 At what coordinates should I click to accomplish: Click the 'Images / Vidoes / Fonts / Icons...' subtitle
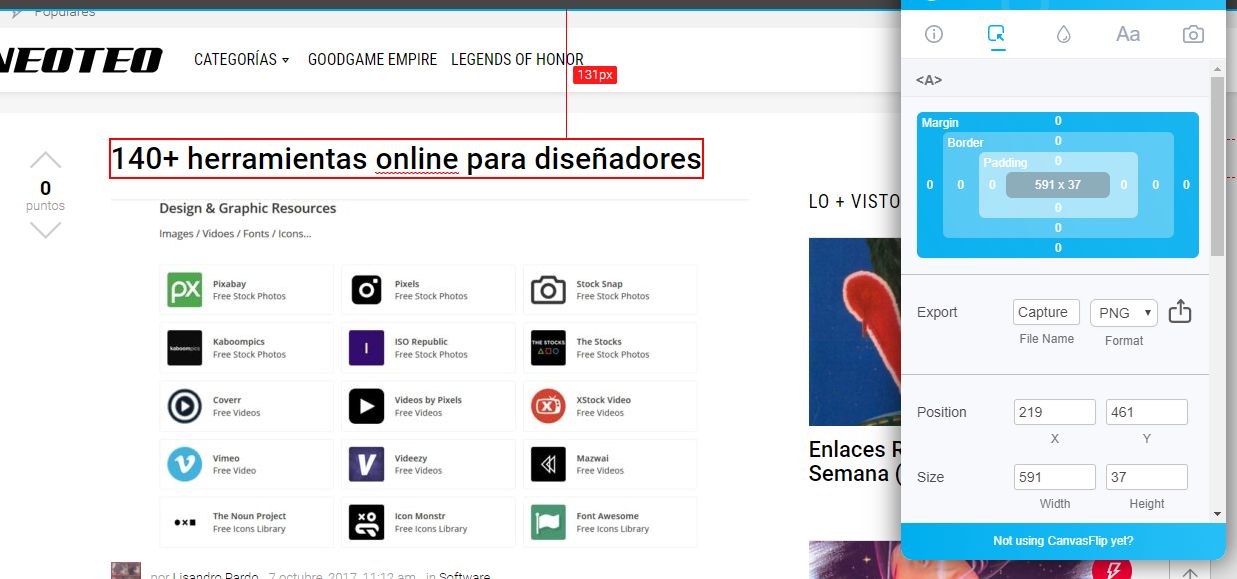click(x=235, y=234)
